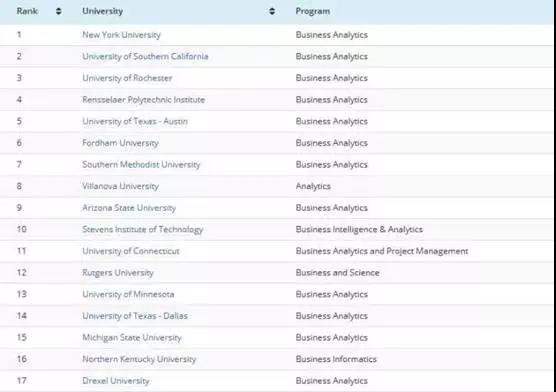Visit Fordham University link
556x392 pixels.
(x=120, y=143)
